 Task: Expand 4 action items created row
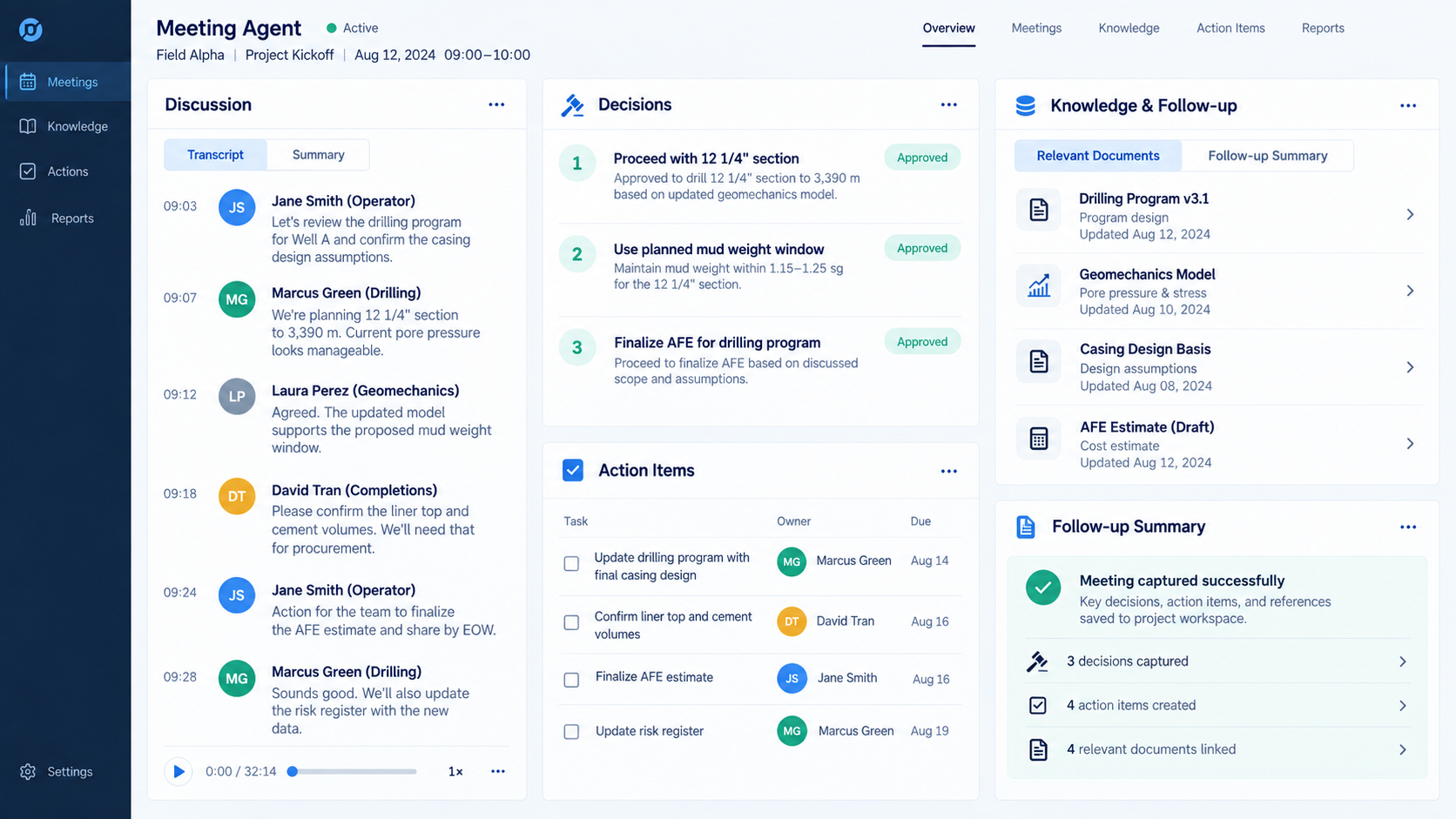[1217, 706]
